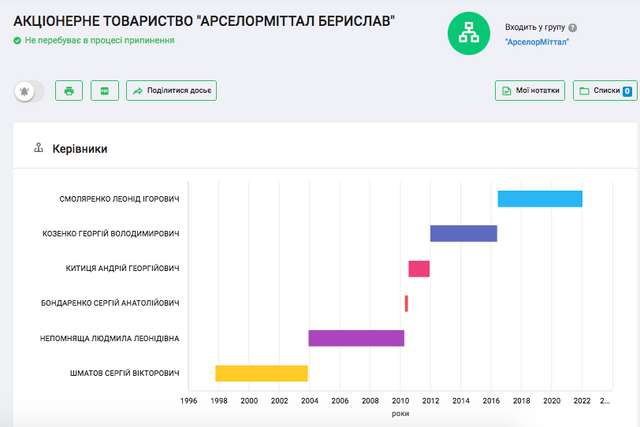The image size is (640, 427).
Task: Click axis label 2022
Action: pyautogui.click(x=582, y=401)
